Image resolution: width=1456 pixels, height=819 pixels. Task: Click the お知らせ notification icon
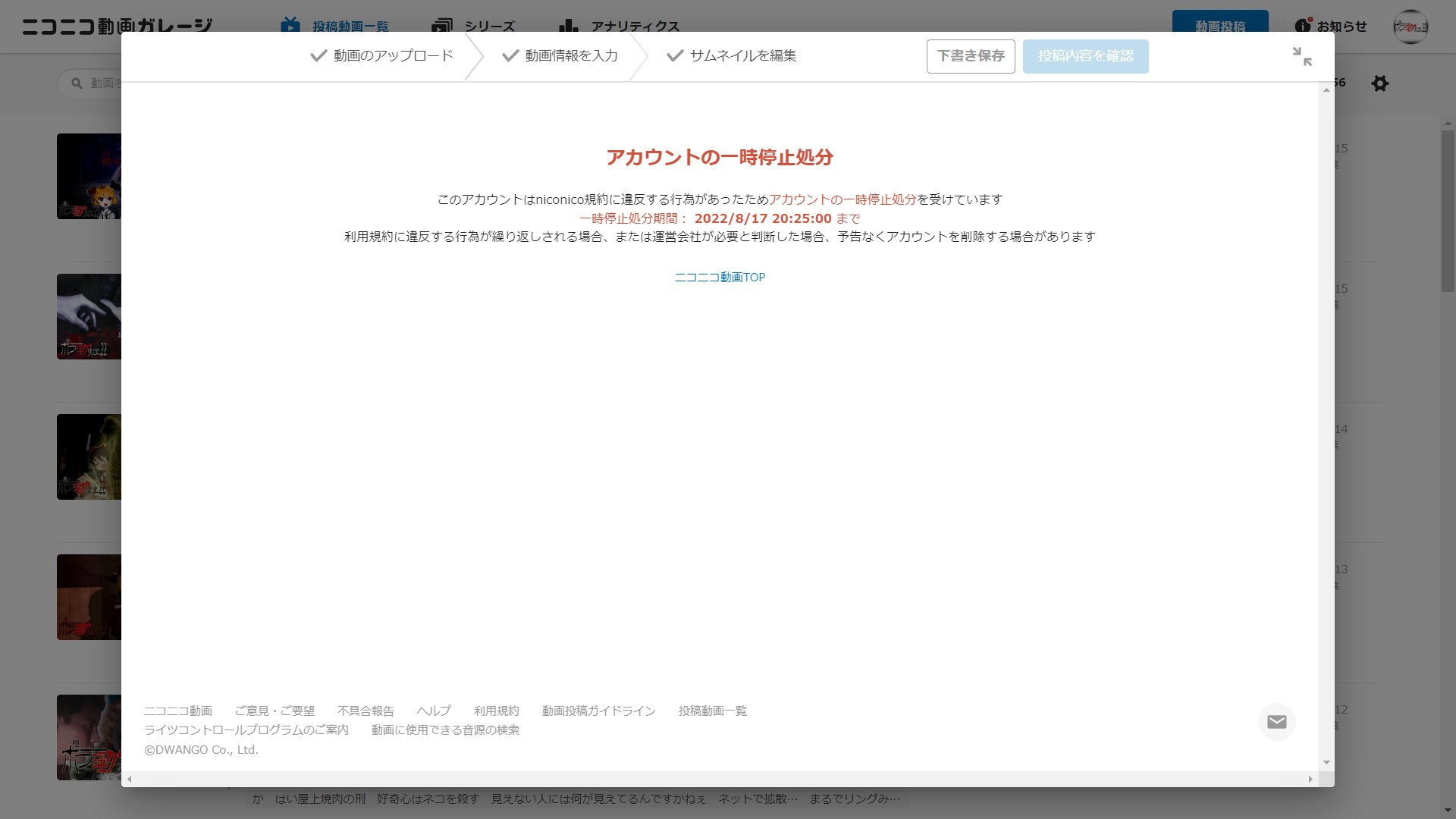[1302, 25]
